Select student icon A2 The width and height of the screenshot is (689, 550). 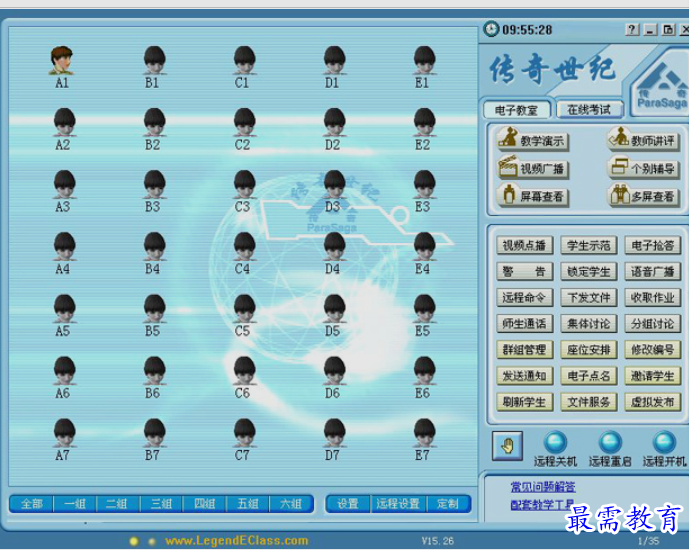[x=64, y=123]
